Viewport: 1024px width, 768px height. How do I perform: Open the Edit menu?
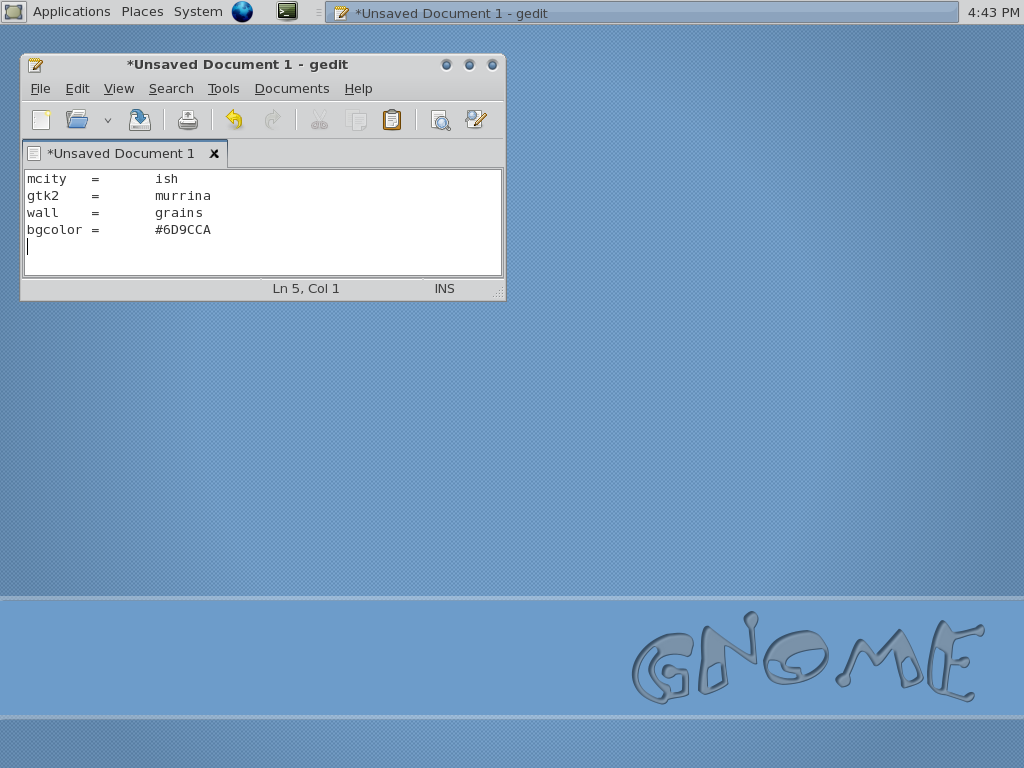77,89
